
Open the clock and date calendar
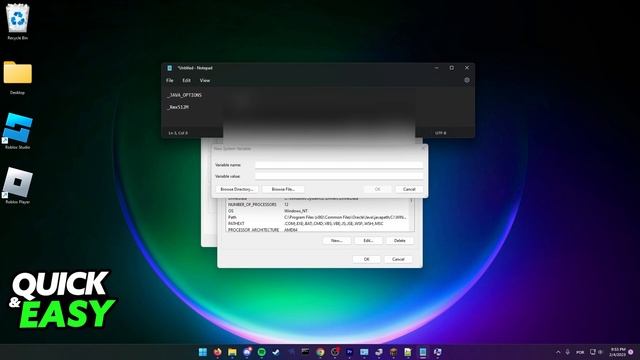click(x=618, y=352)
